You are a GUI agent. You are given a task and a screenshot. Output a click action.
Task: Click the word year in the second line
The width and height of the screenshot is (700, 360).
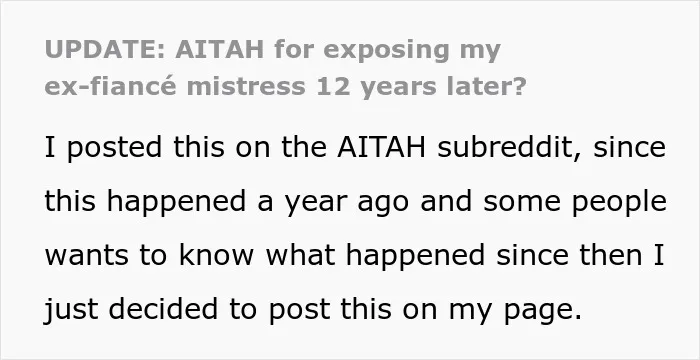316,203
